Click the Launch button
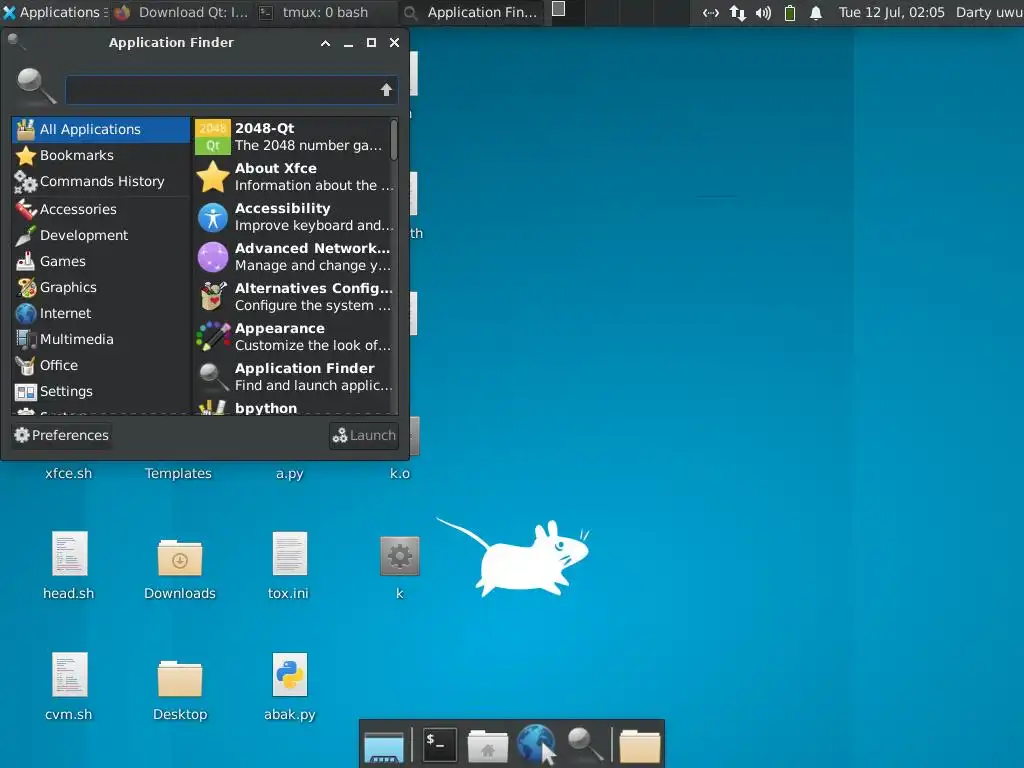Viewport: 1024px width, 768px height. coord(364,436)
